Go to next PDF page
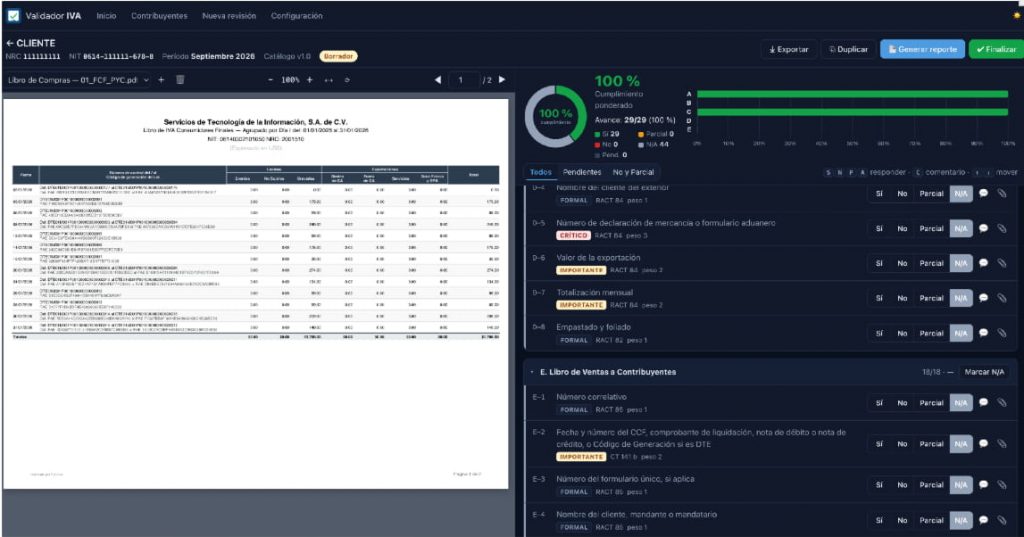1024x537 pixels. click(502, 80)
